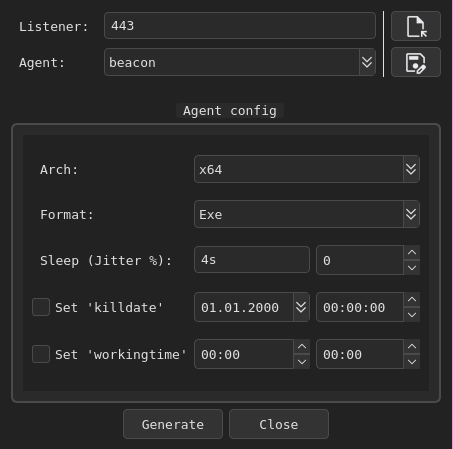
Task: Increase the Jitter percent value
Action: (412, 253)
